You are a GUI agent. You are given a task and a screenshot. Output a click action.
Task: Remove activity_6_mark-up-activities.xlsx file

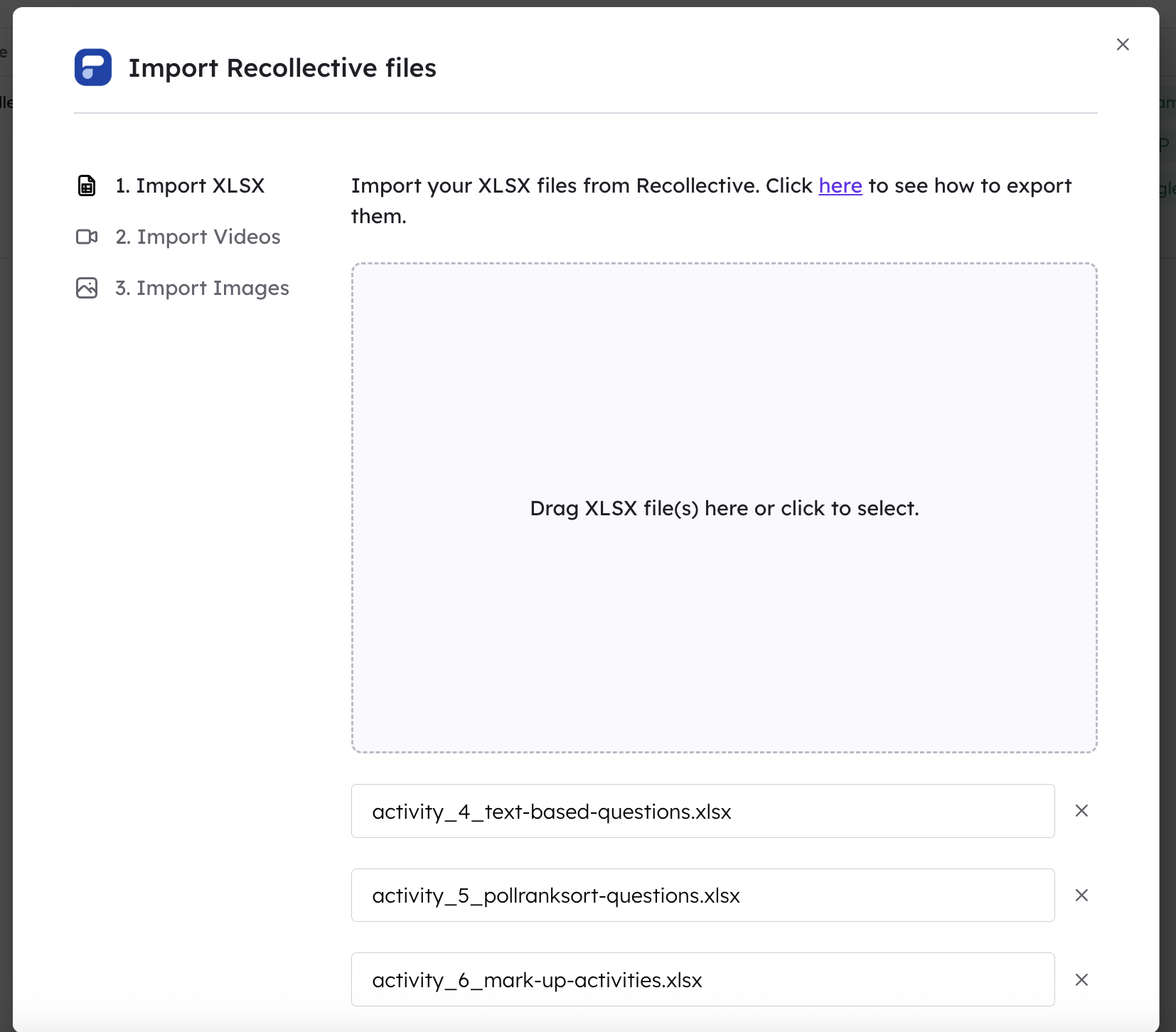[x=1081, y=980]
